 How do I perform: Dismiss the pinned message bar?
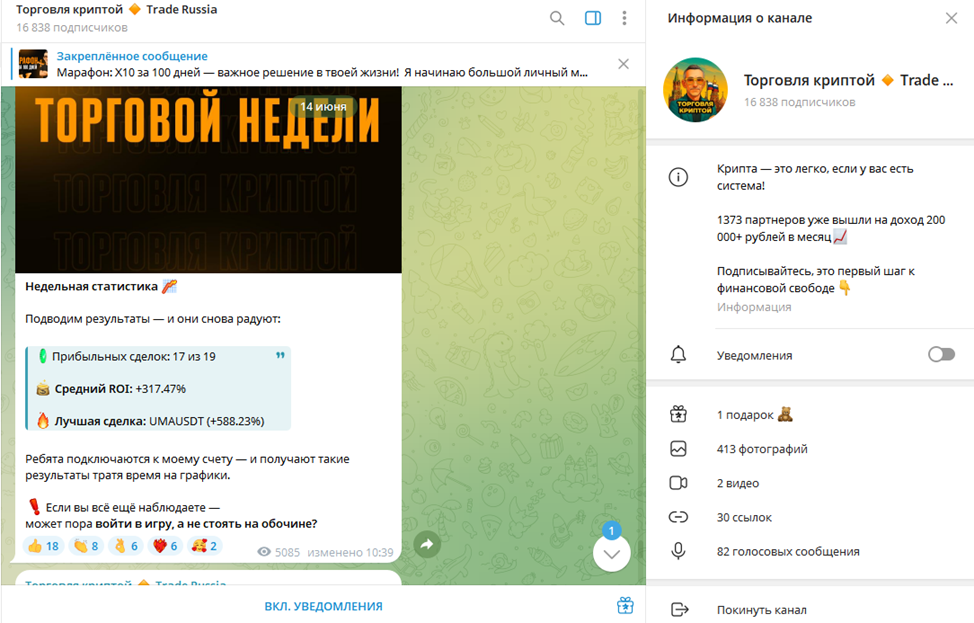pyautogui.click(x=624, y=64)
